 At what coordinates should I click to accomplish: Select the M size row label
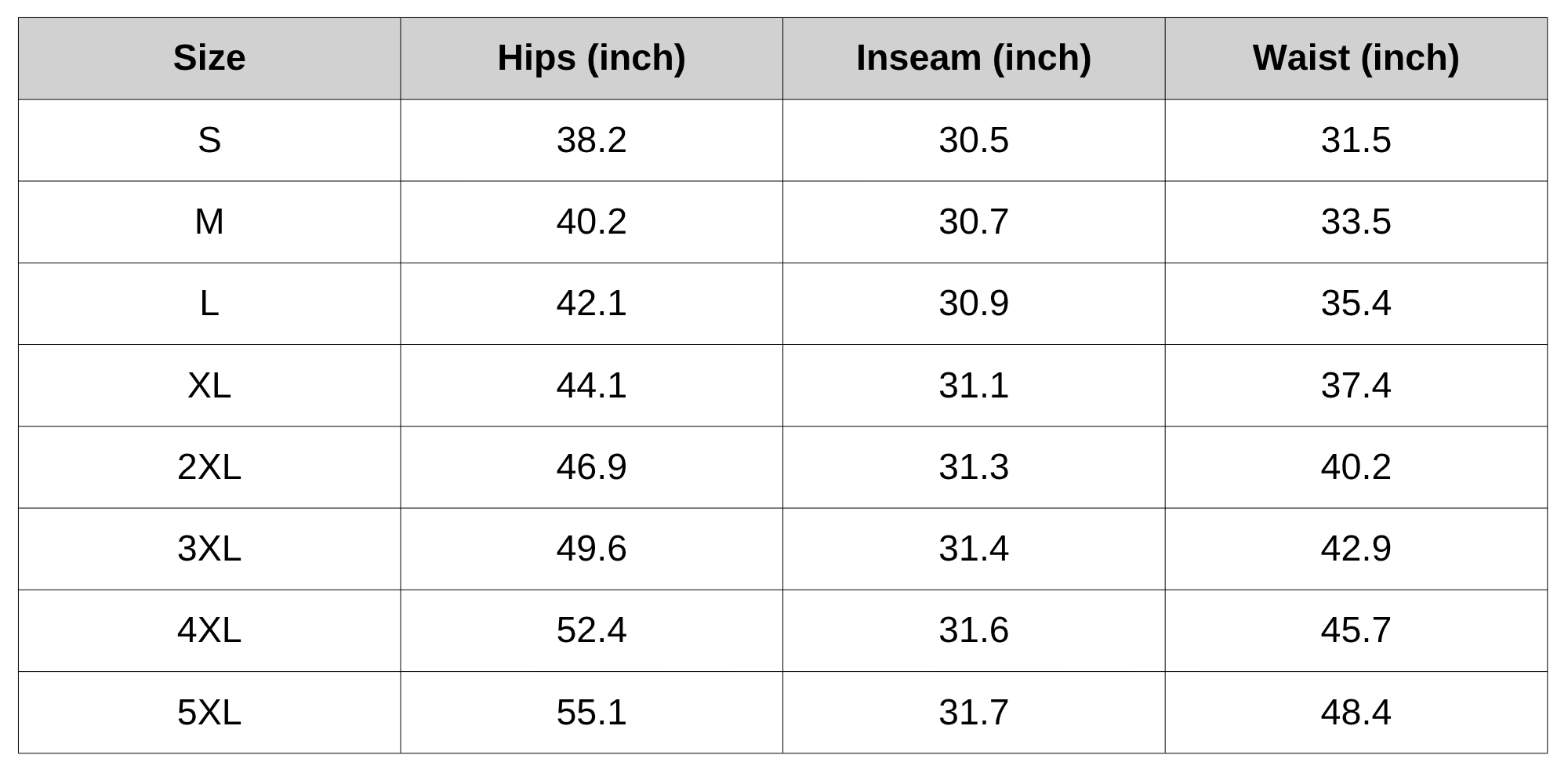point(209,222)
